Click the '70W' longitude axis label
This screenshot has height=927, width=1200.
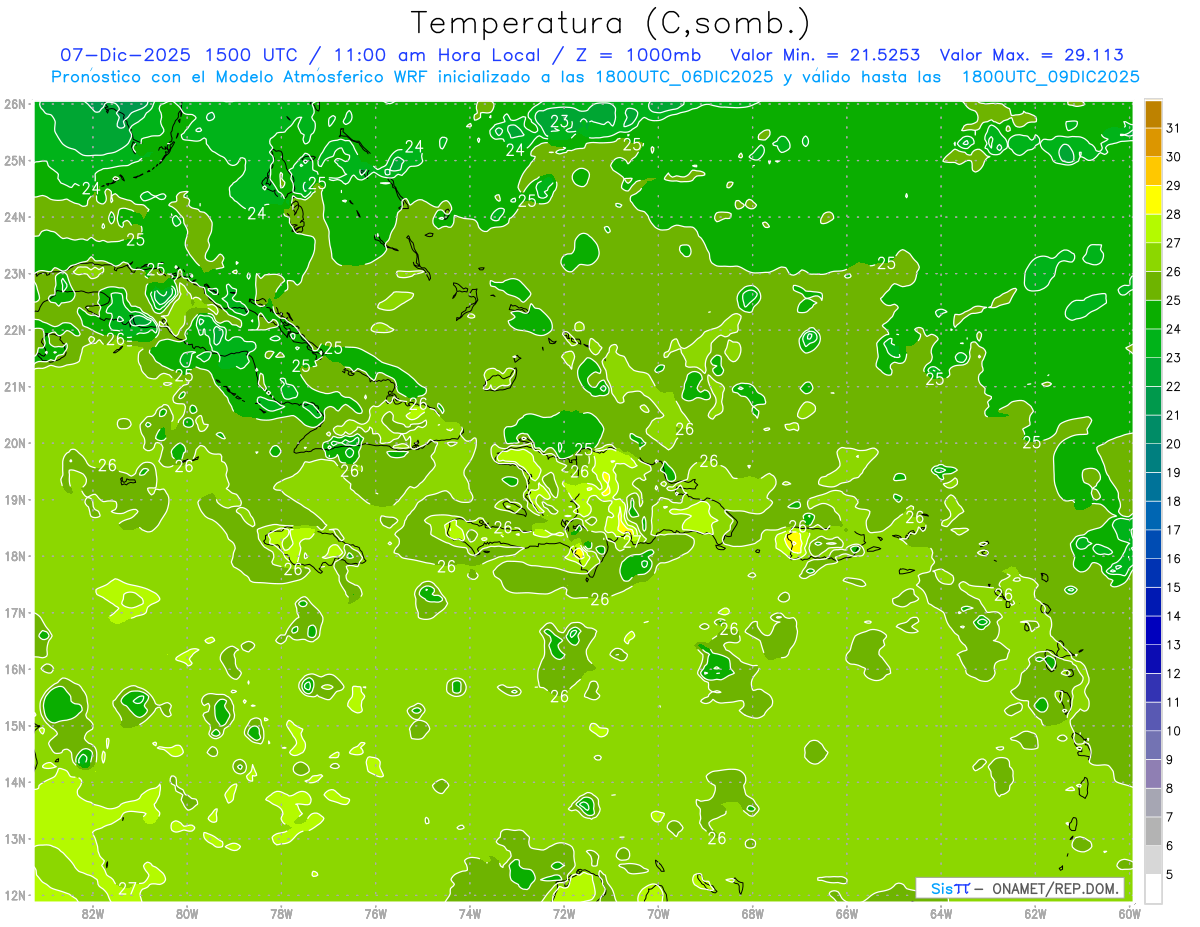[x=658, y=913]
